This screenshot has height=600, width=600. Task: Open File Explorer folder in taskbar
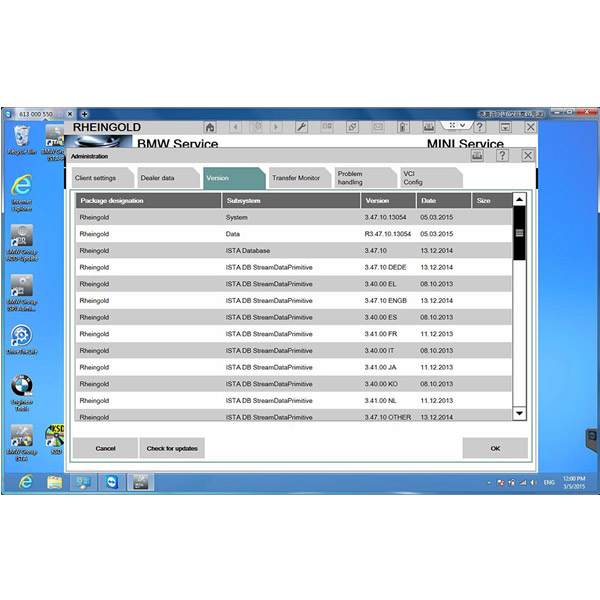pos(54,482)
